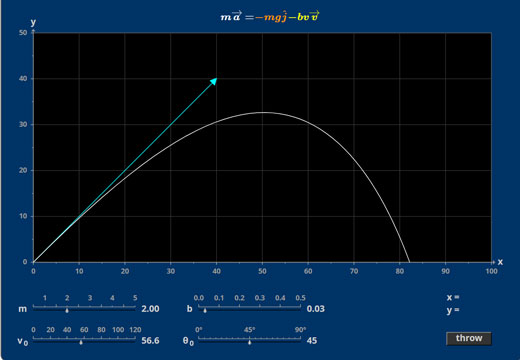Click the mass slider handle at 2.00
Image resolution: width=520 pixels, height=360 pixels.
67,310
